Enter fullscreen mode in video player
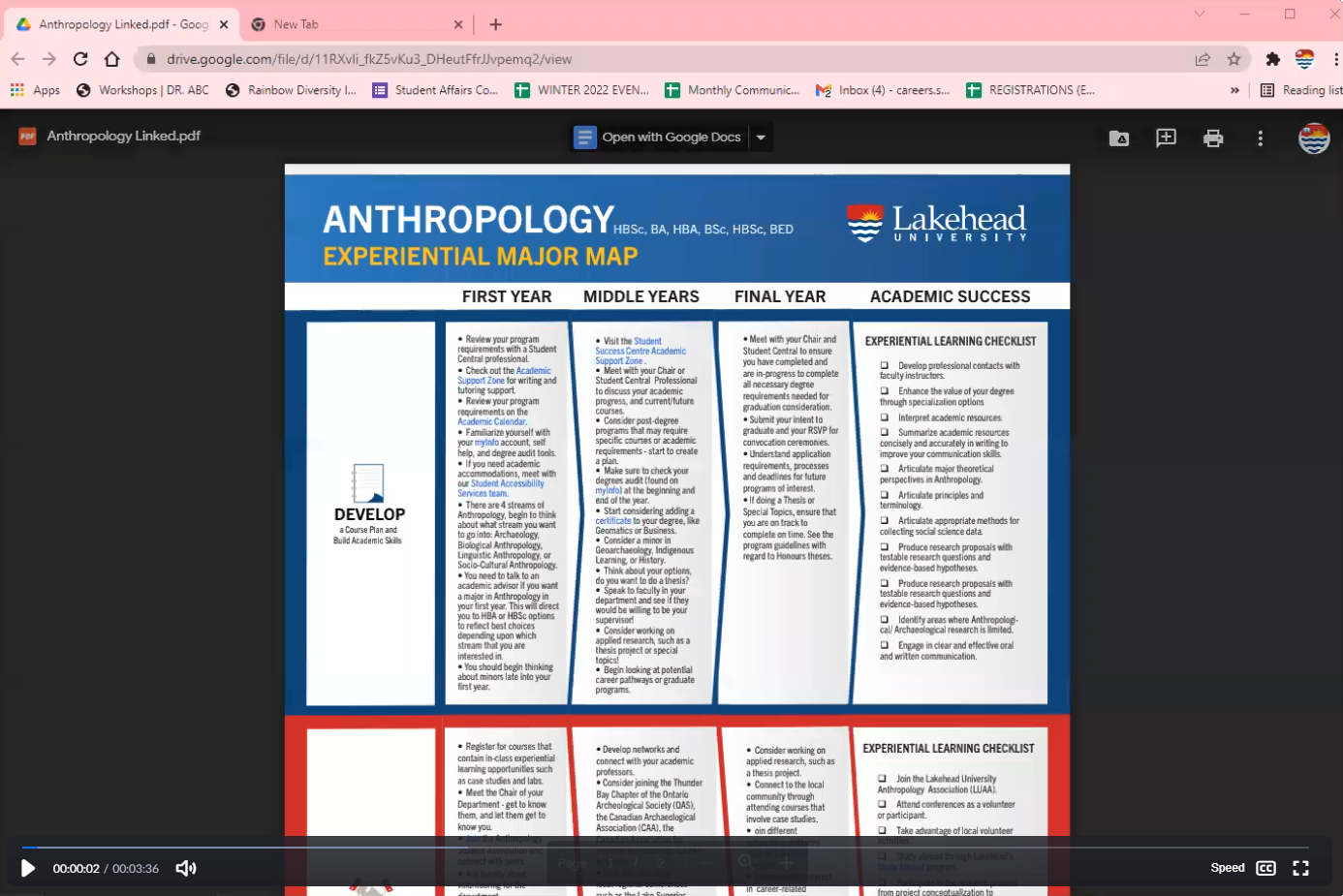Screen dimensions: 1343x896 point(1300,868)
